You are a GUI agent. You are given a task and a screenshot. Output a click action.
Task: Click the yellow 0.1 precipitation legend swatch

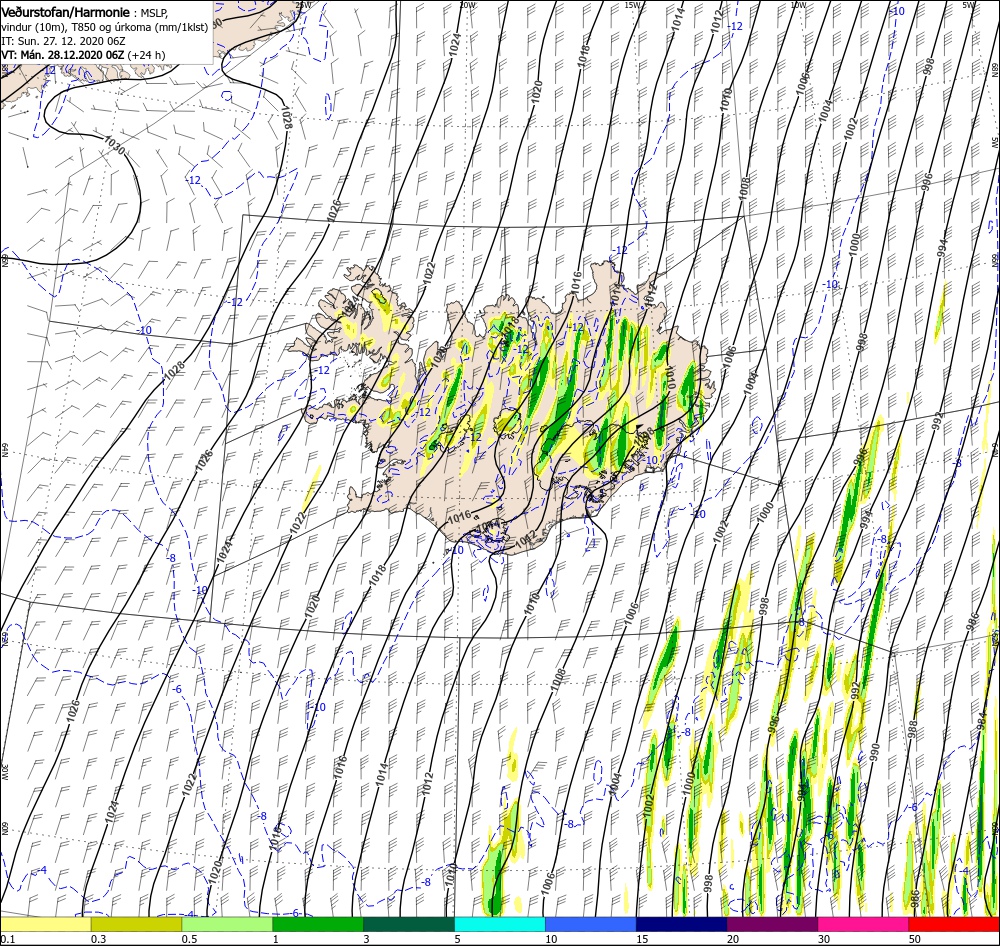pos(45,924)
